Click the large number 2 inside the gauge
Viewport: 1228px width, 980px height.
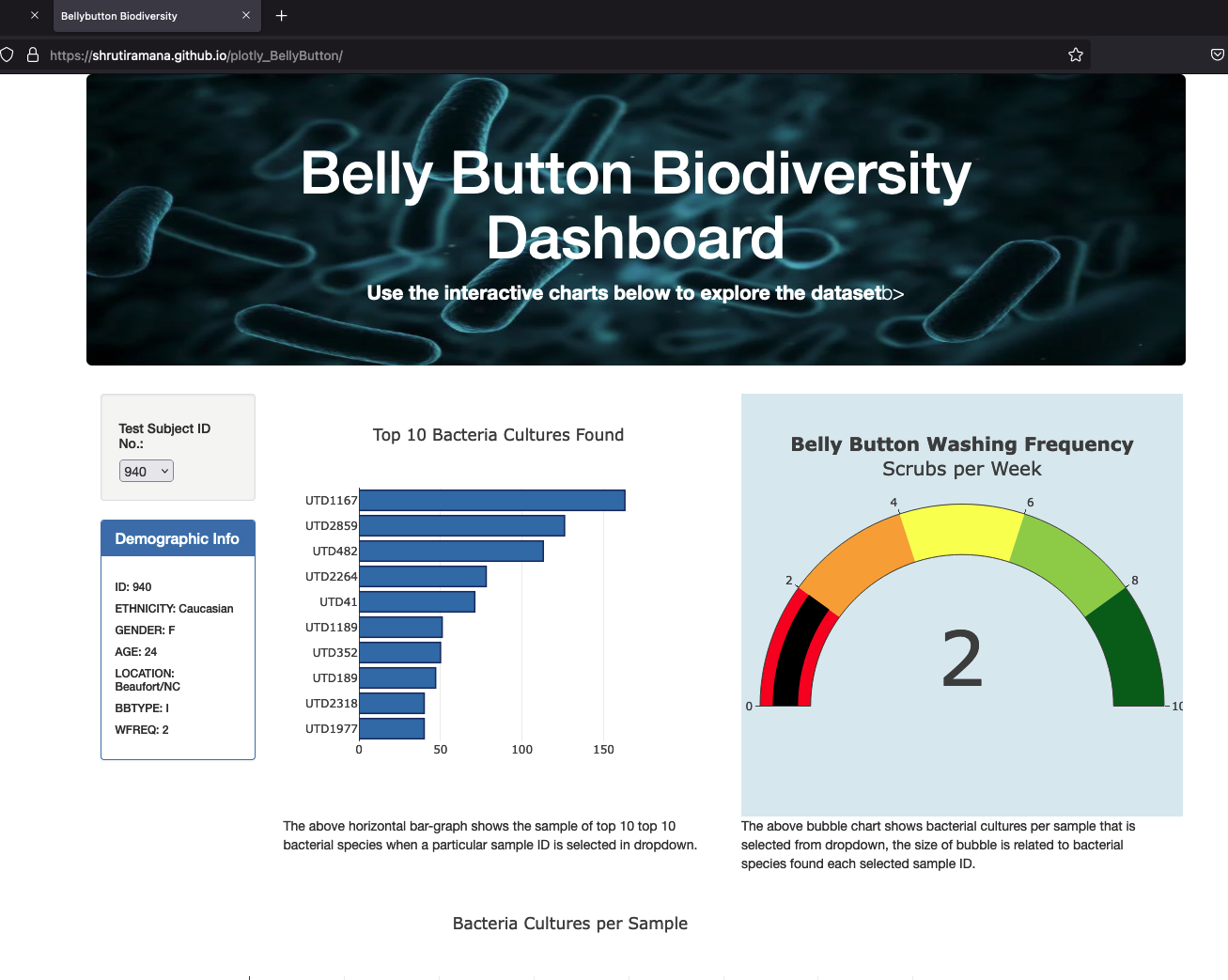click(x=961, y=657)
